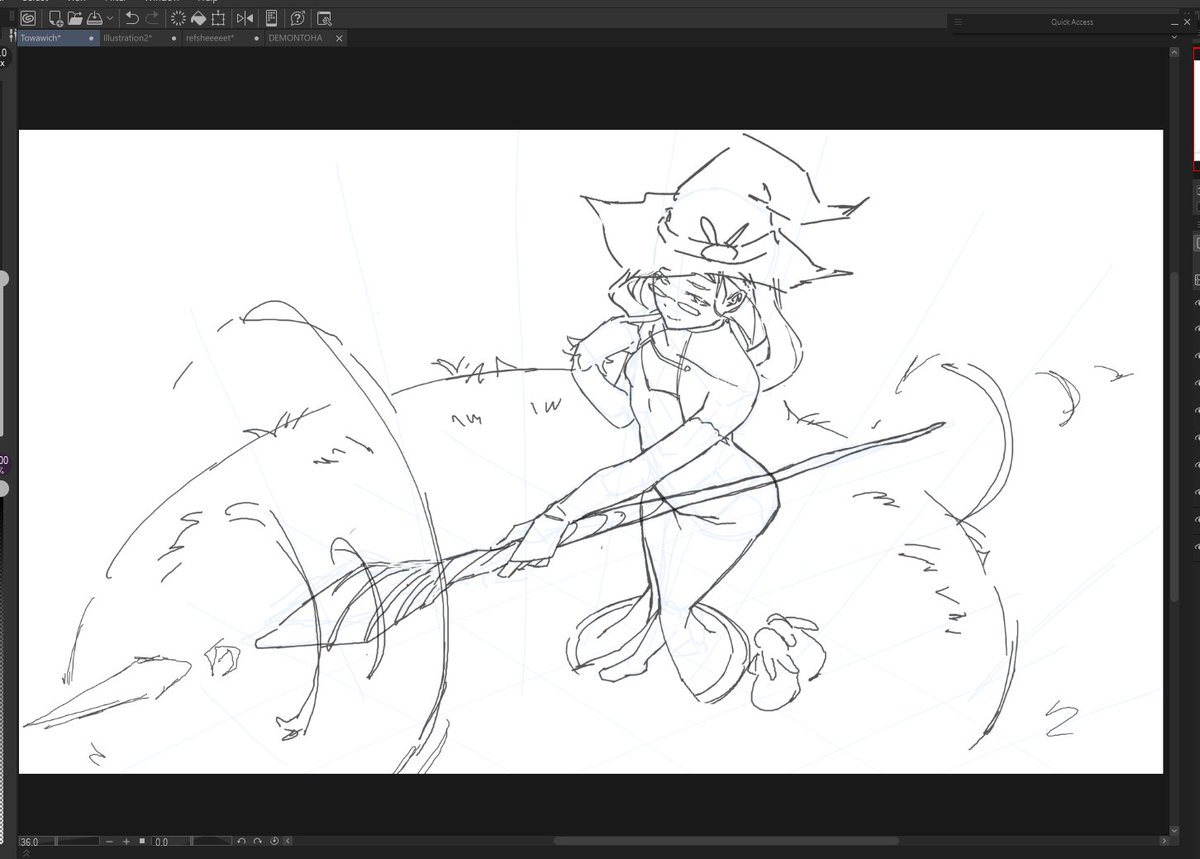The image size is (1200, 859).
Task: Click the Fill paint bucket icon
Action: tap(198, 18)
